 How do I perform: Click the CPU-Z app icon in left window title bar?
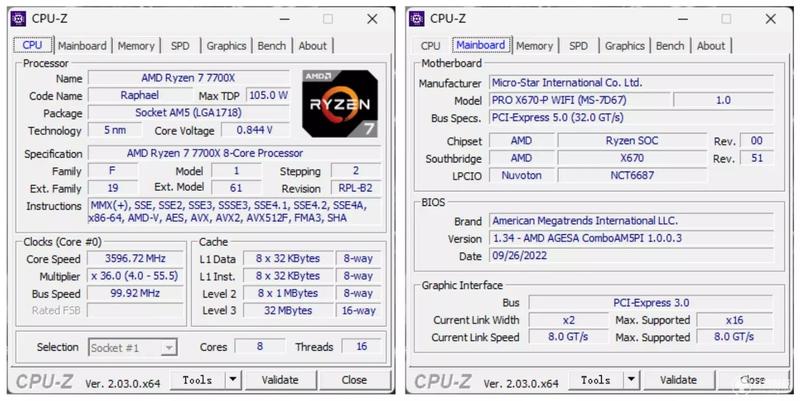(19, 19)
